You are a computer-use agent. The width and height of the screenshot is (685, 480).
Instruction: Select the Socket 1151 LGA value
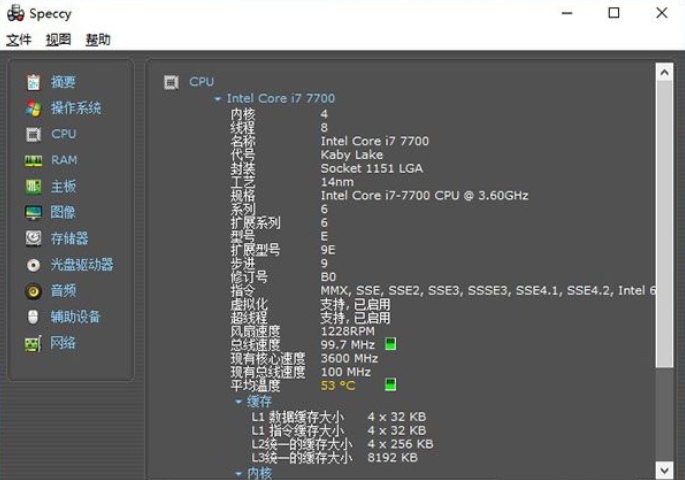tap(372, 169)
